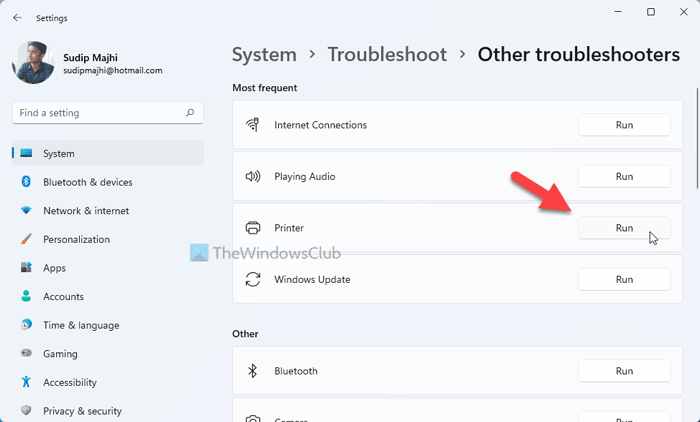The height and width of the screenshot is (422, 700).
Task: Open Personalization settings
Action: 108,239
